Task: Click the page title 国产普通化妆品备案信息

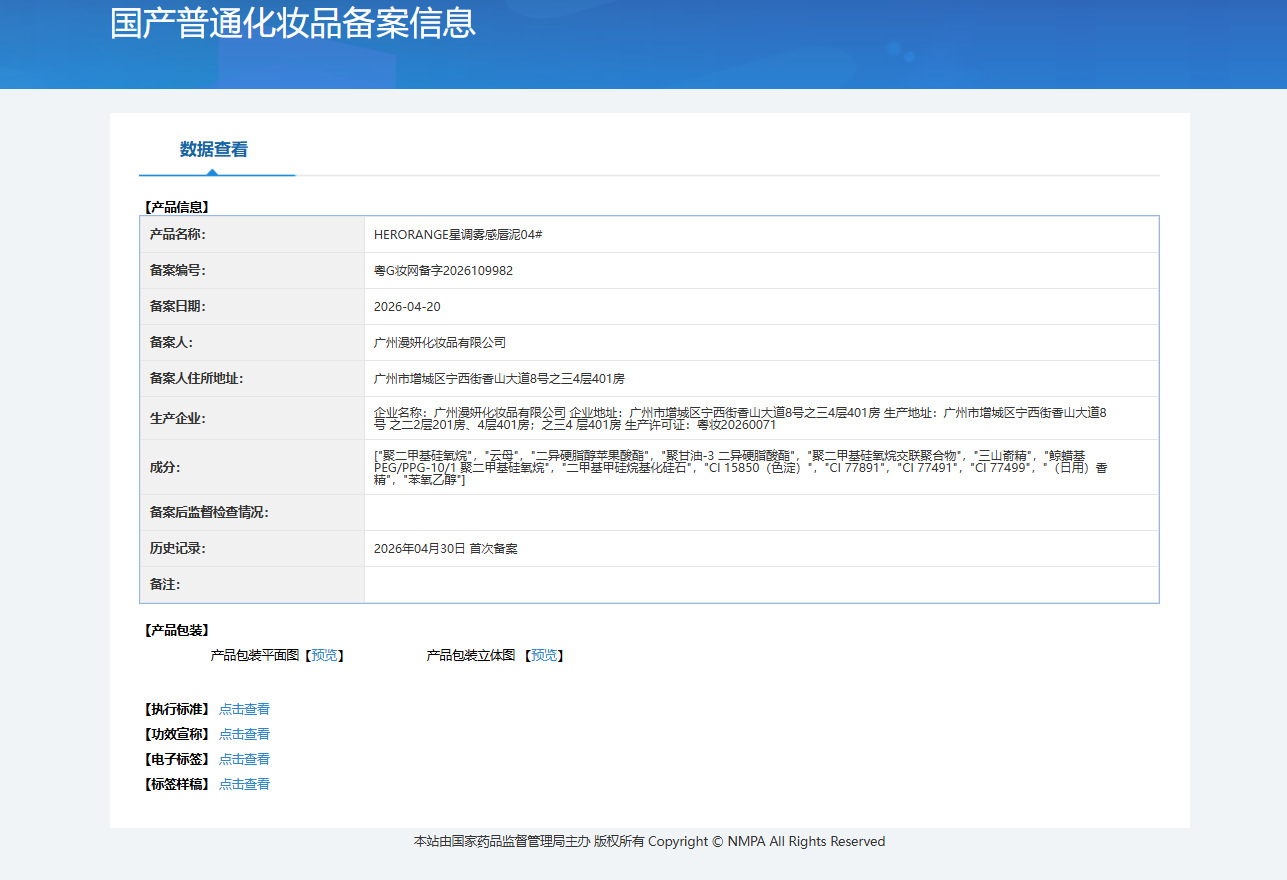Action: 293,23
